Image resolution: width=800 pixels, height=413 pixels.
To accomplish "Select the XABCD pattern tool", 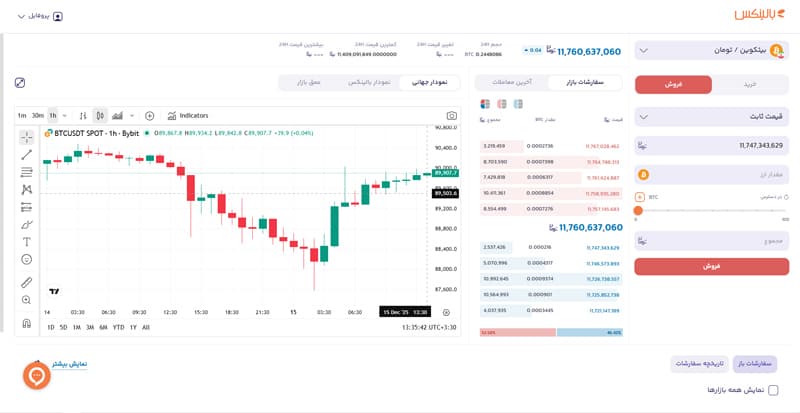I will pyautogui.click(x=27, y=190).
